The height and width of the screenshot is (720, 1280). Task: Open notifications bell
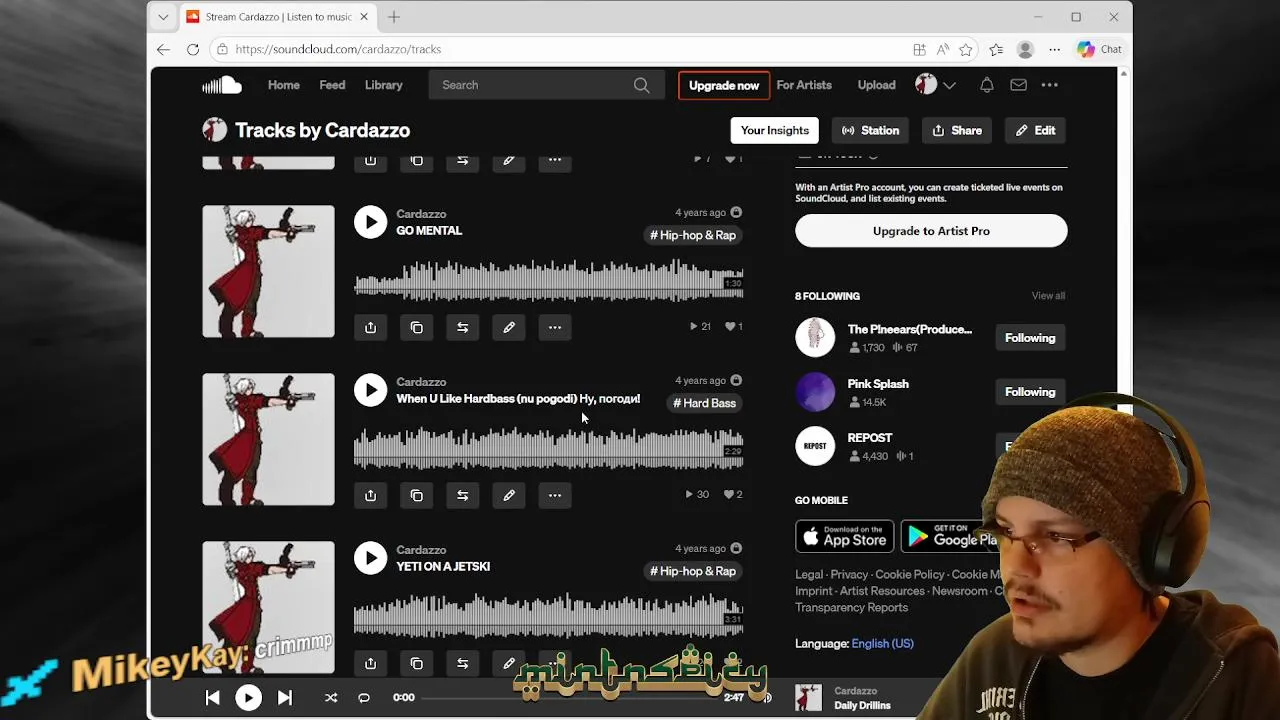(x=987, y=85)
